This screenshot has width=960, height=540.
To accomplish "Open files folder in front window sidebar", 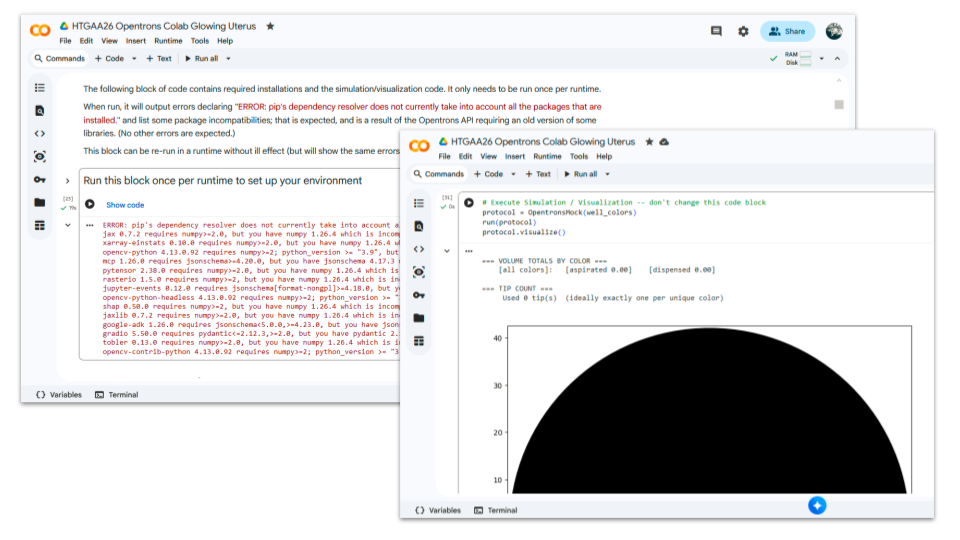I will pyautogui.click(x=419, y=318).
